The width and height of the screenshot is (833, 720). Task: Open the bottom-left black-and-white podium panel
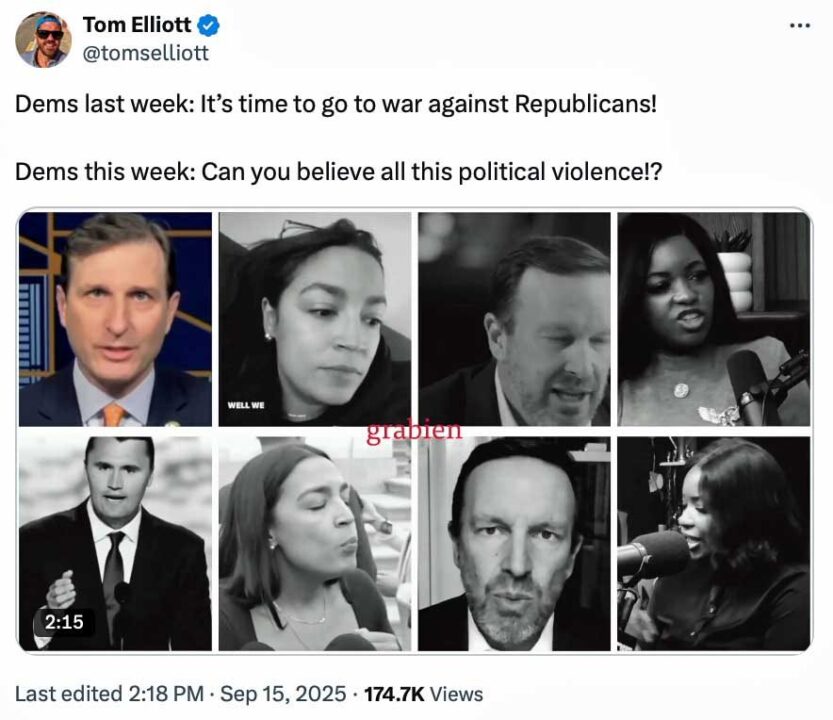115,544
